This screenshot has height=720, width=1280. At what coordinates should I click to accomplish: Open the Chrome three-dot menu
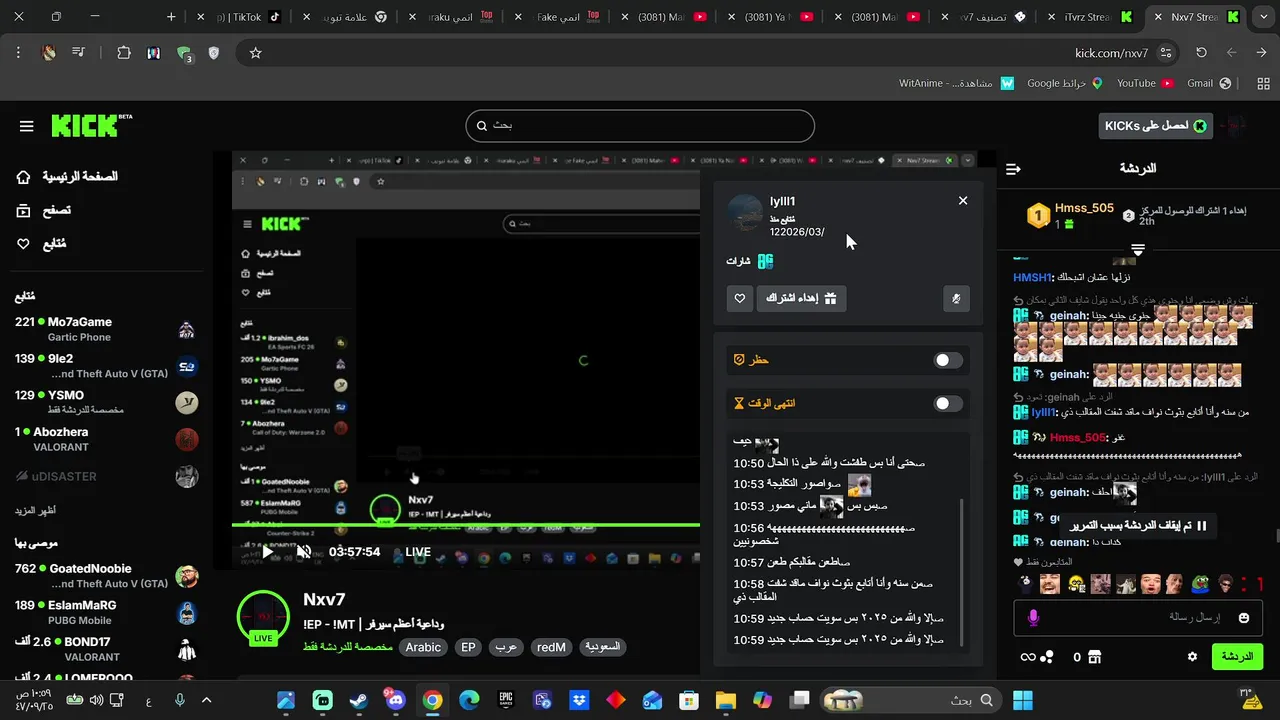click(x=18, y=53)
